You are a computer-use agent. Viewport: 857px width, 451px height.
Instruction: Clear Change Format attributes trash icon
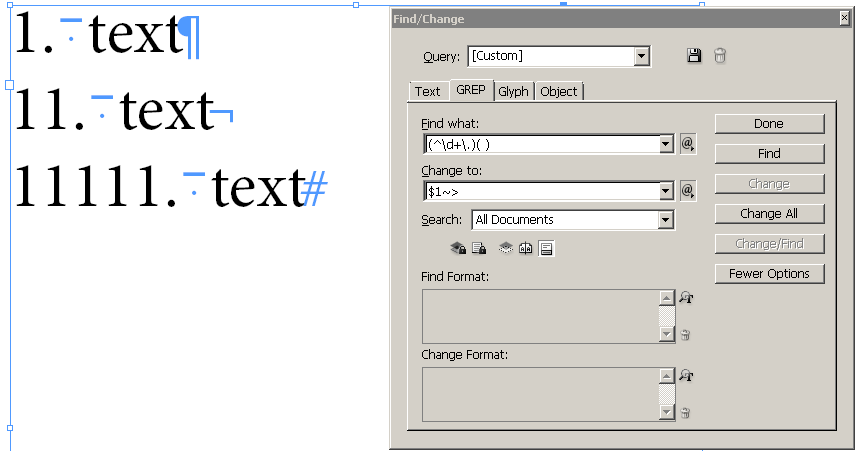(x=685, y=413)
